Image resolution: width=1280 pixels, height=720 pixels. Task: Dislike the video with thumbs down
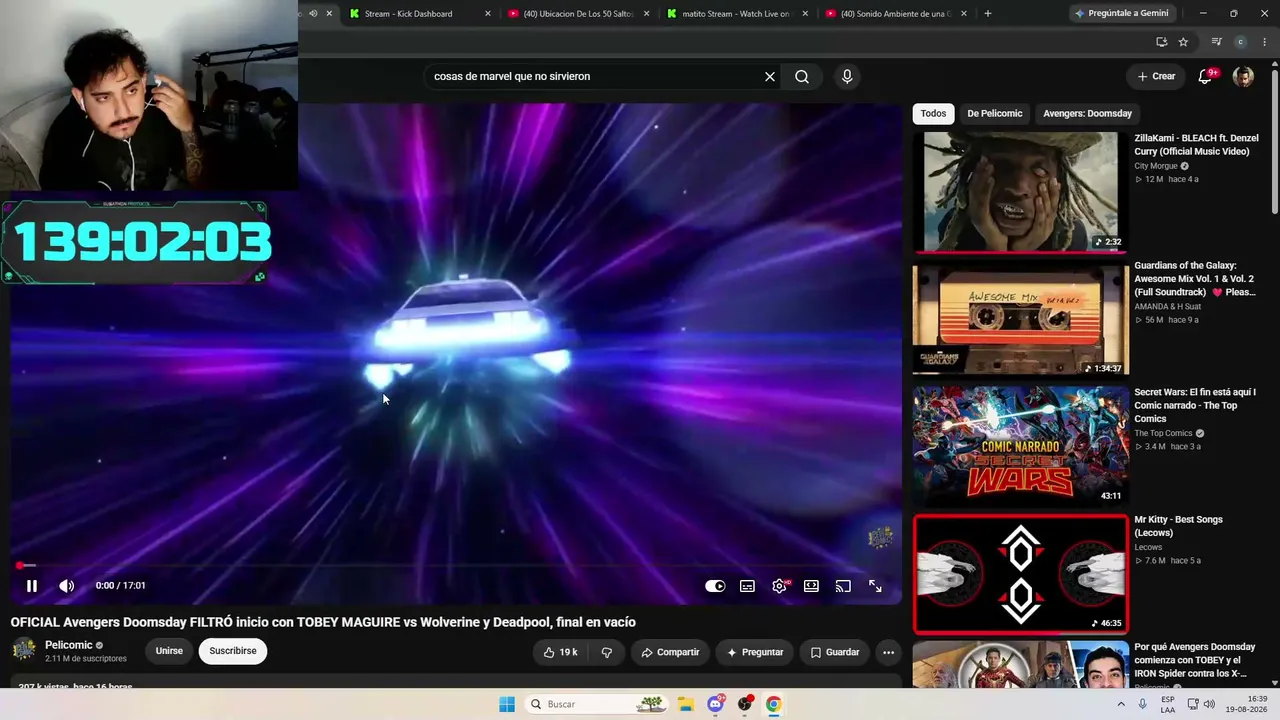(x=607, y=652)
